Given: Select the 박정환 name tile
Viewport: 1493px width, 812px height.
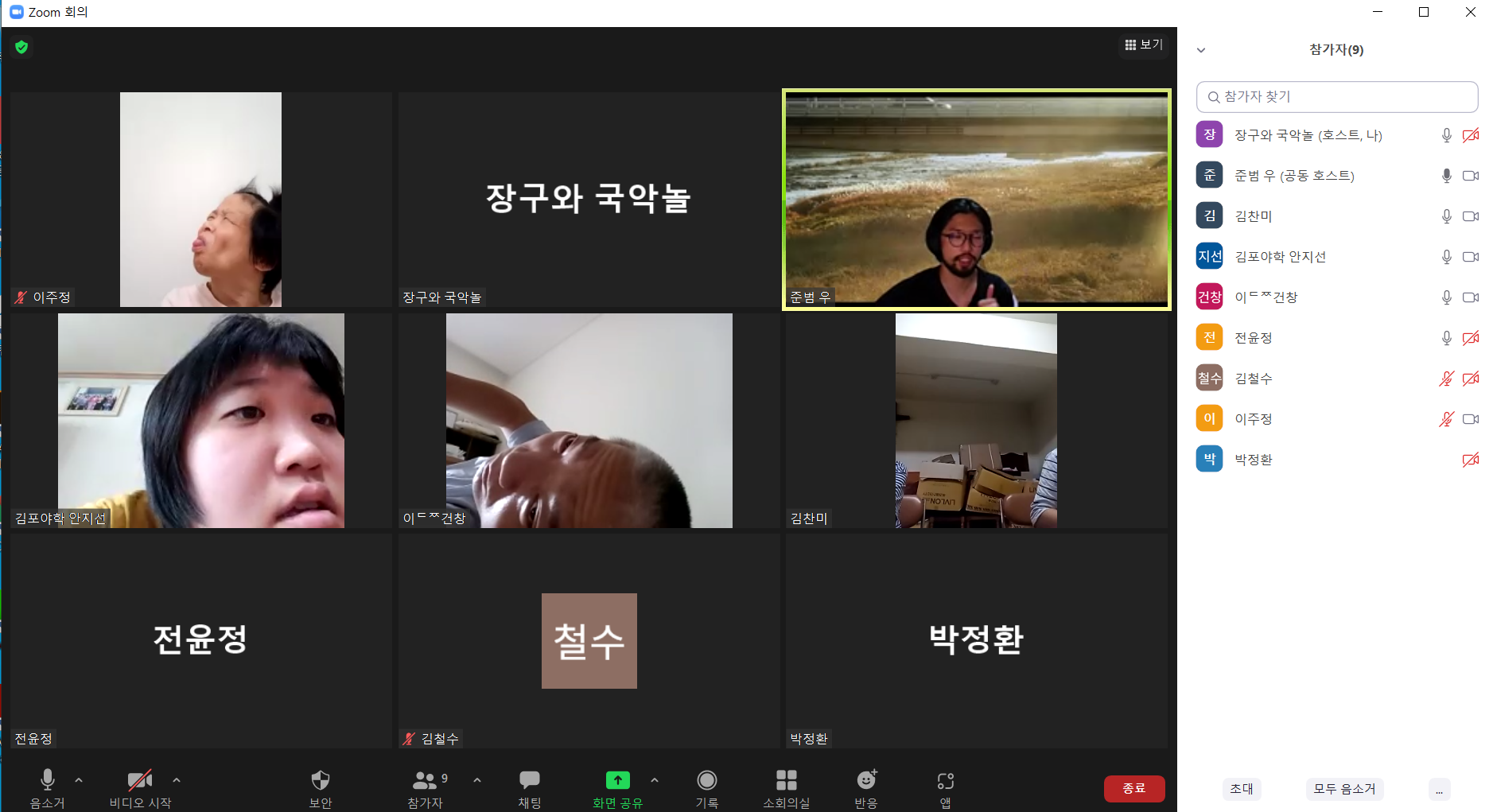Looking at the screenshot, I should click(977, 641).
